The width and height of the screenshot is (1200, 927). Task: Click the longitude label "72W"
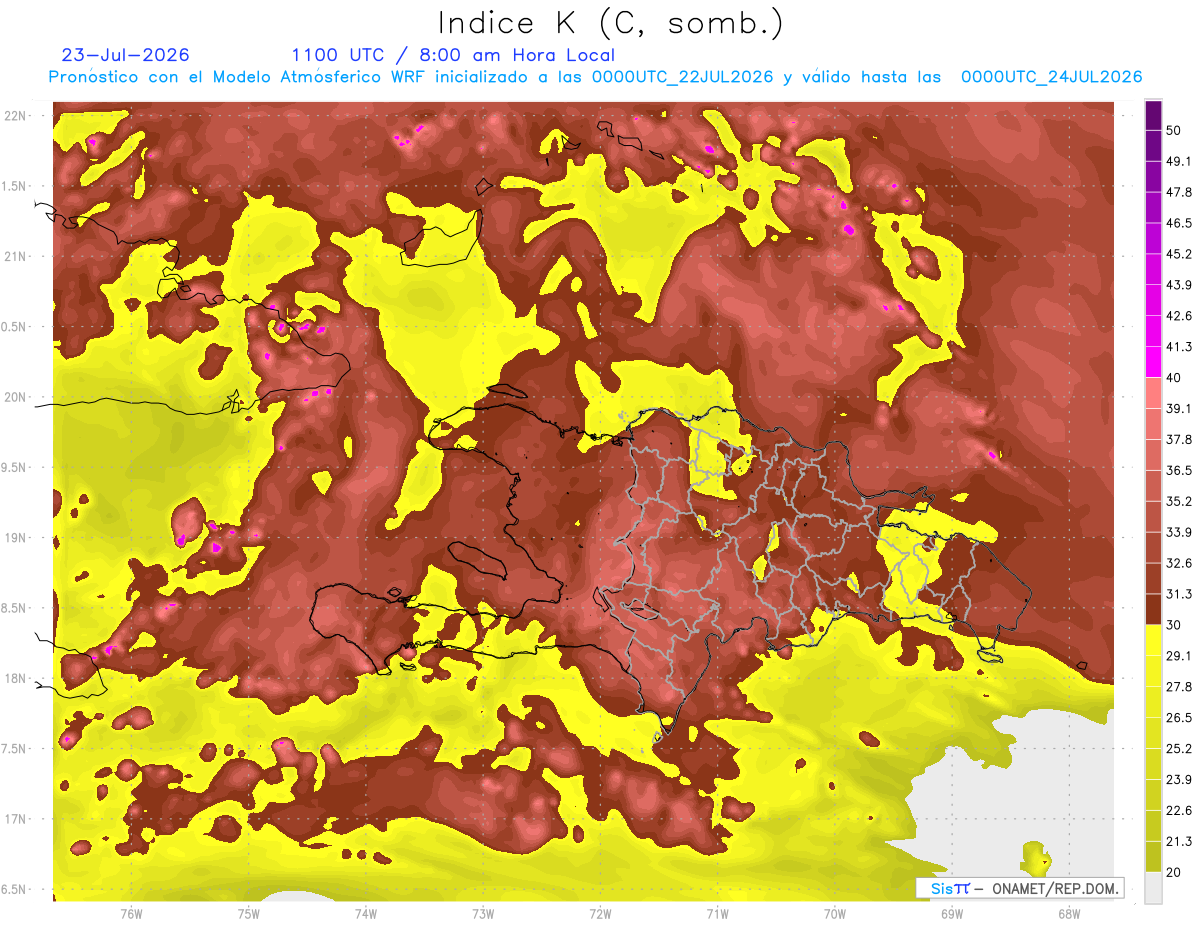click(x=600, y=913)
